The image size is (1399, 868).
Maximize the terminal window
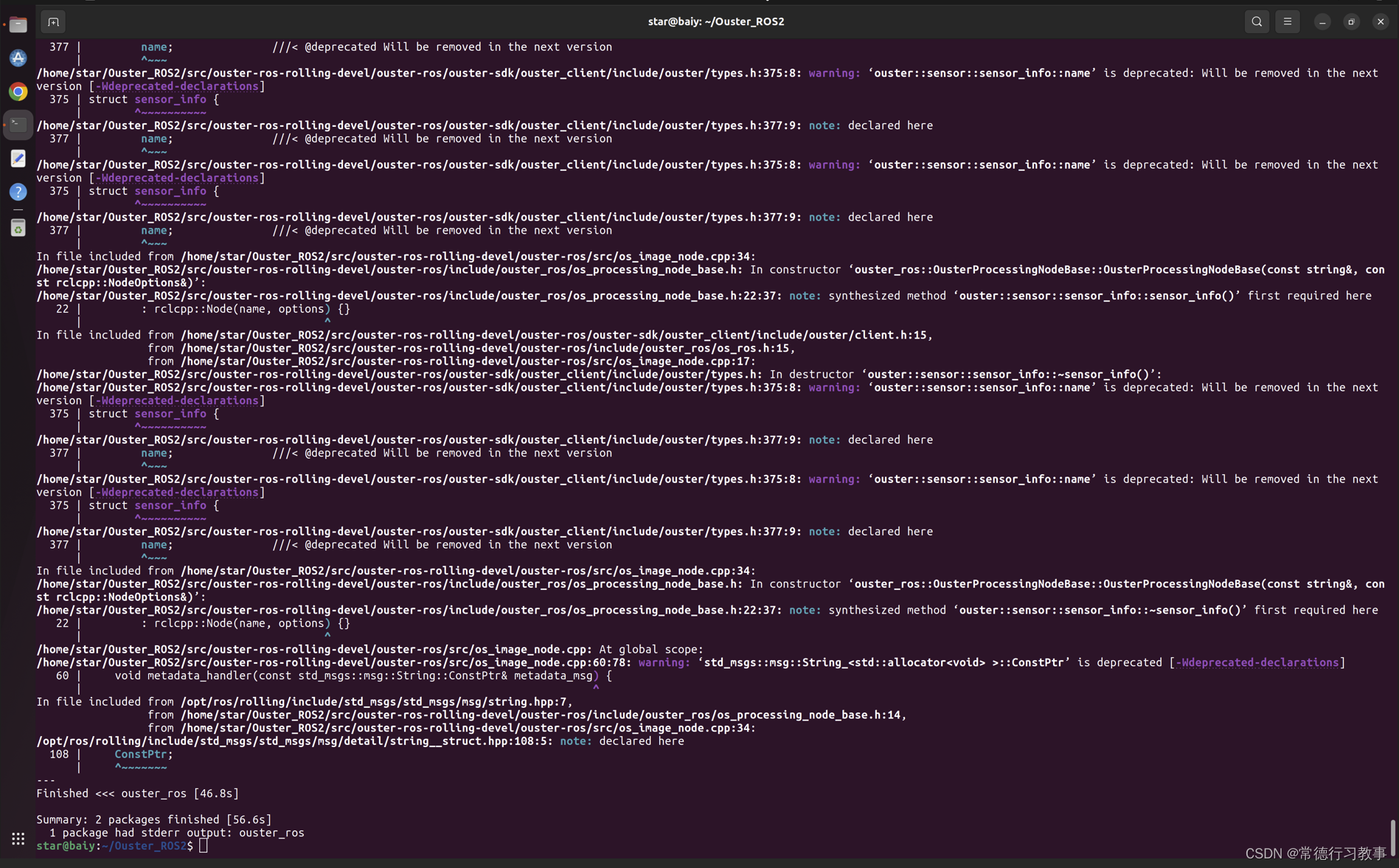click(x=1351, y=21)
